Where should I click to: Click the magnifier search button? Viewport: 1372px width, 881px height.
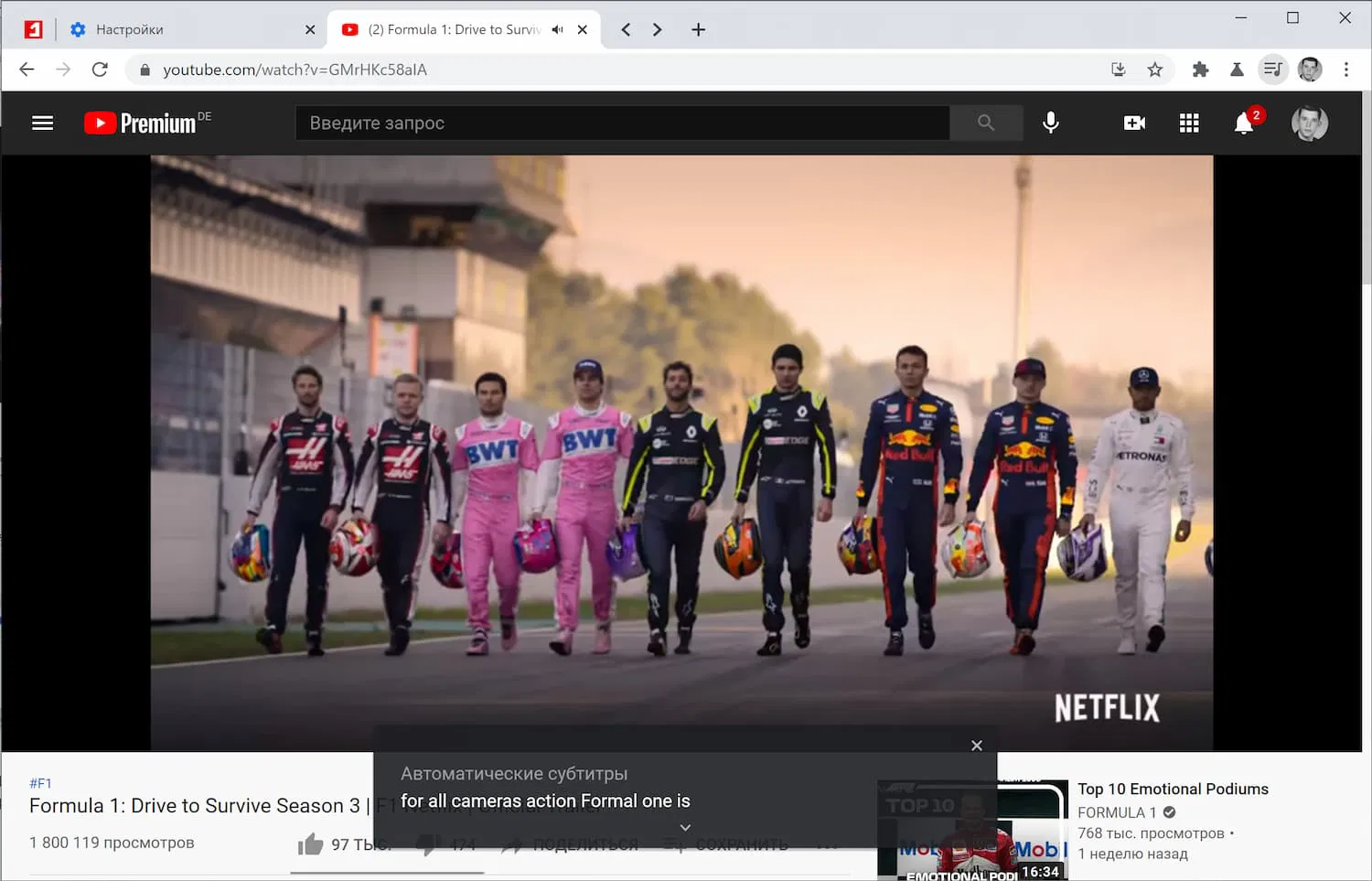click(x=985, y=123)
